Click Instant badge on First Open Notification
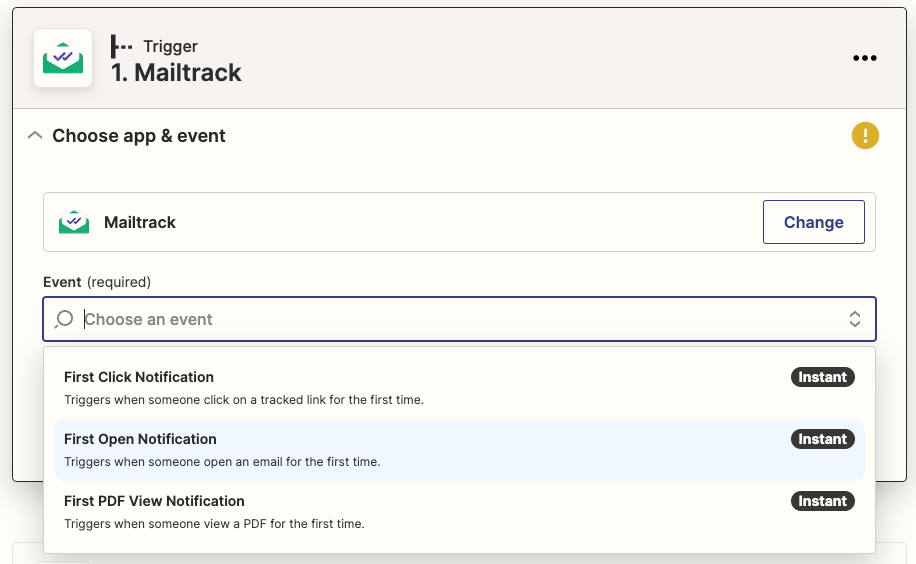This screenshot has height=564, width=916. [x=823, y=439]
